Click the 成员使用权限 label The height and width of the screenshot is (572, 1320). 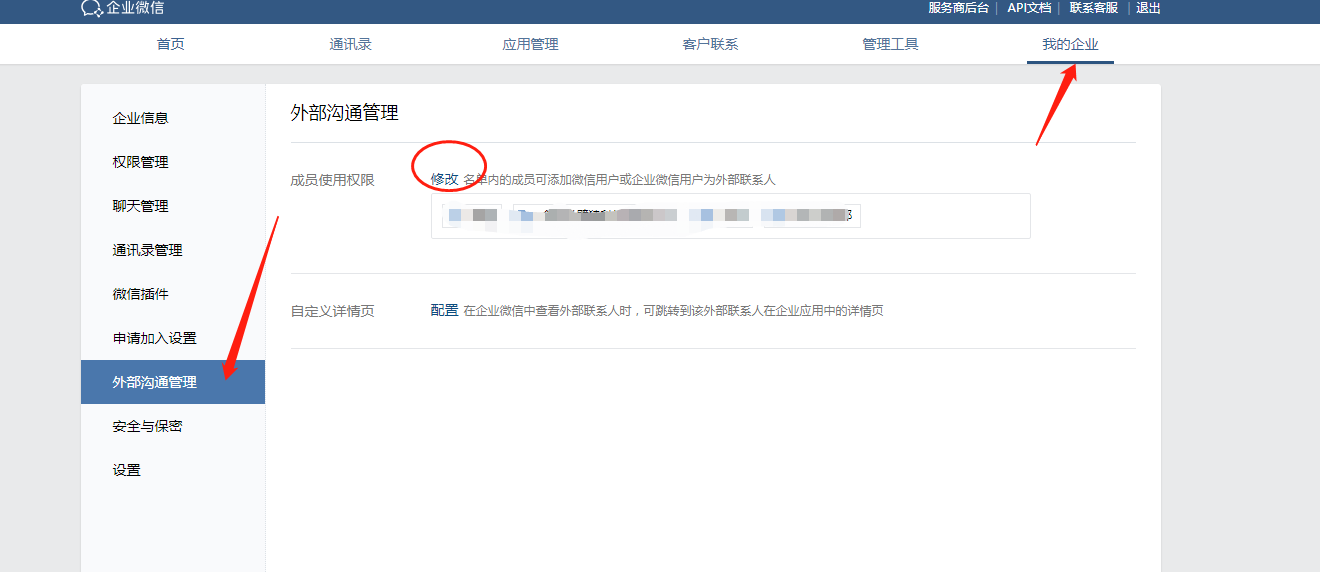coord(332,180)
